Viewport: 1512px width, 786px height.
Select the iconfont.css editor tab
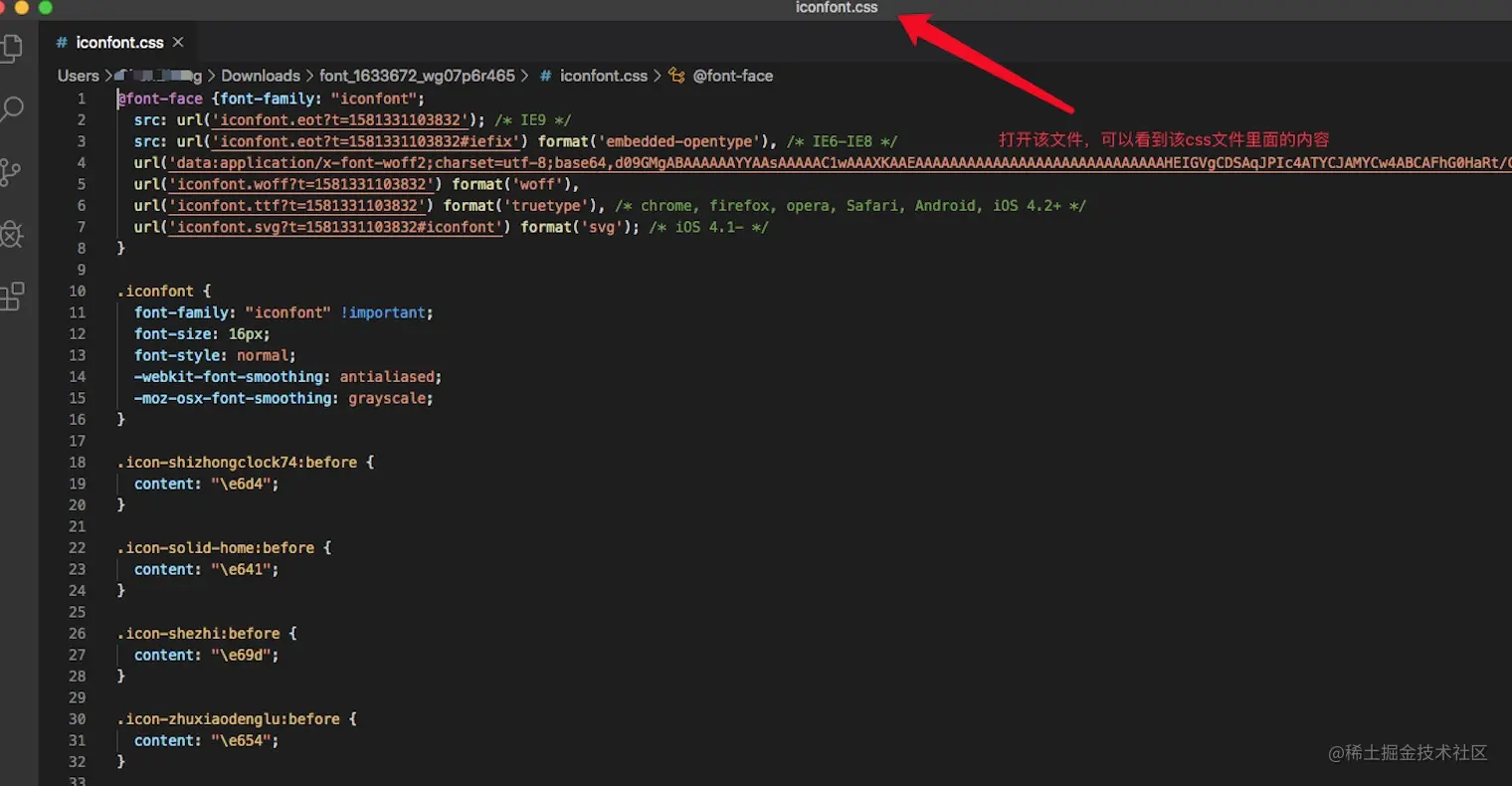(119, 43)
